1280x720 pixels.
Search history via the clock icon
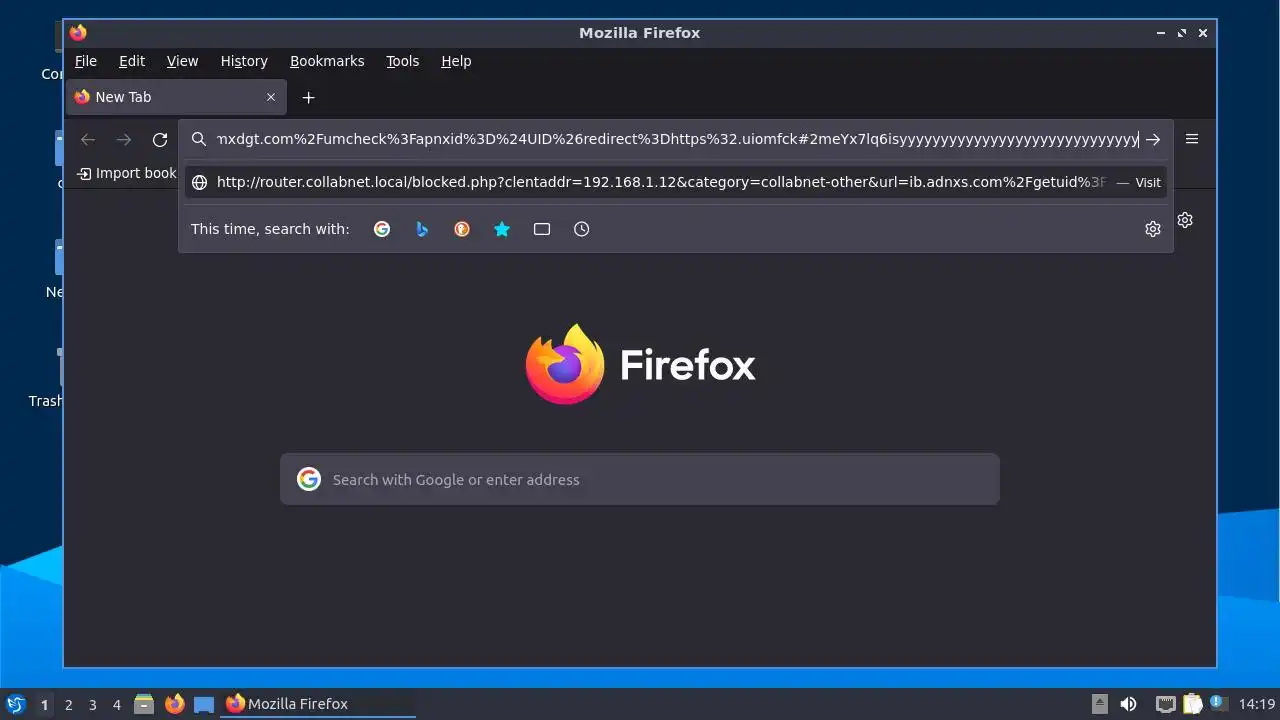point(582,229)
